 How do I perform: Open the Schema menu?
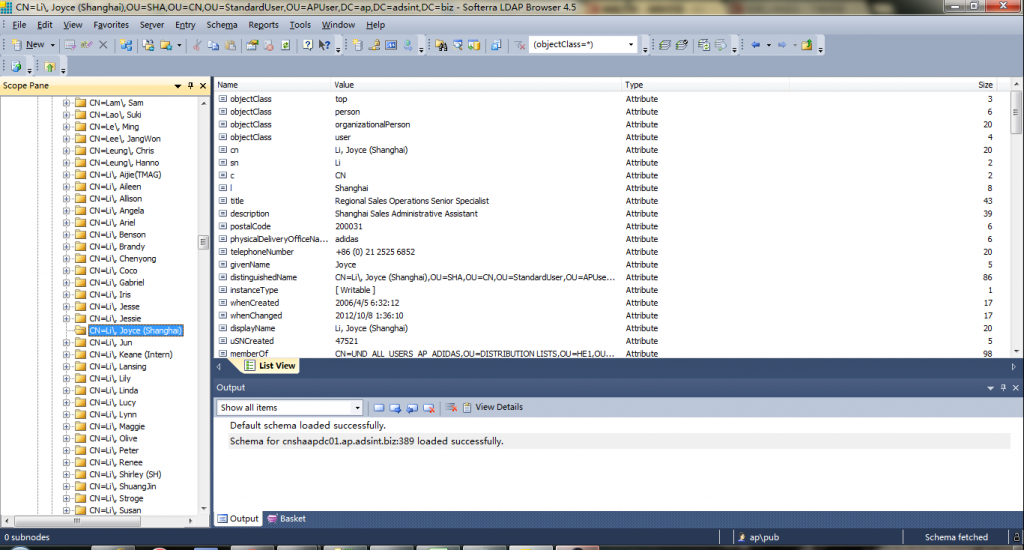pyautogui.click(x=222, y=25)
